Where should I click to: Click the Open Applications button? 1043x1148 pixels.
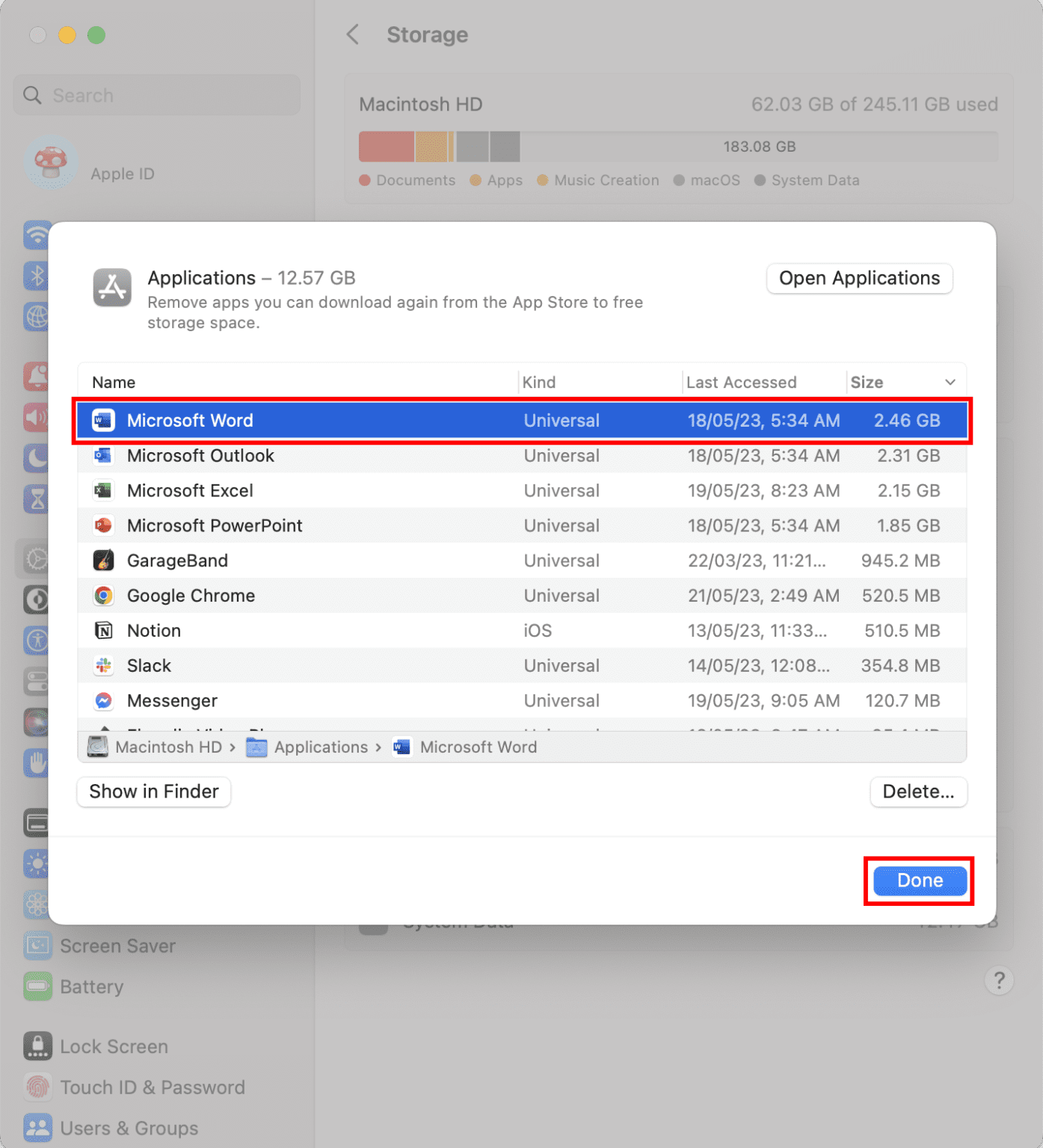858,278
